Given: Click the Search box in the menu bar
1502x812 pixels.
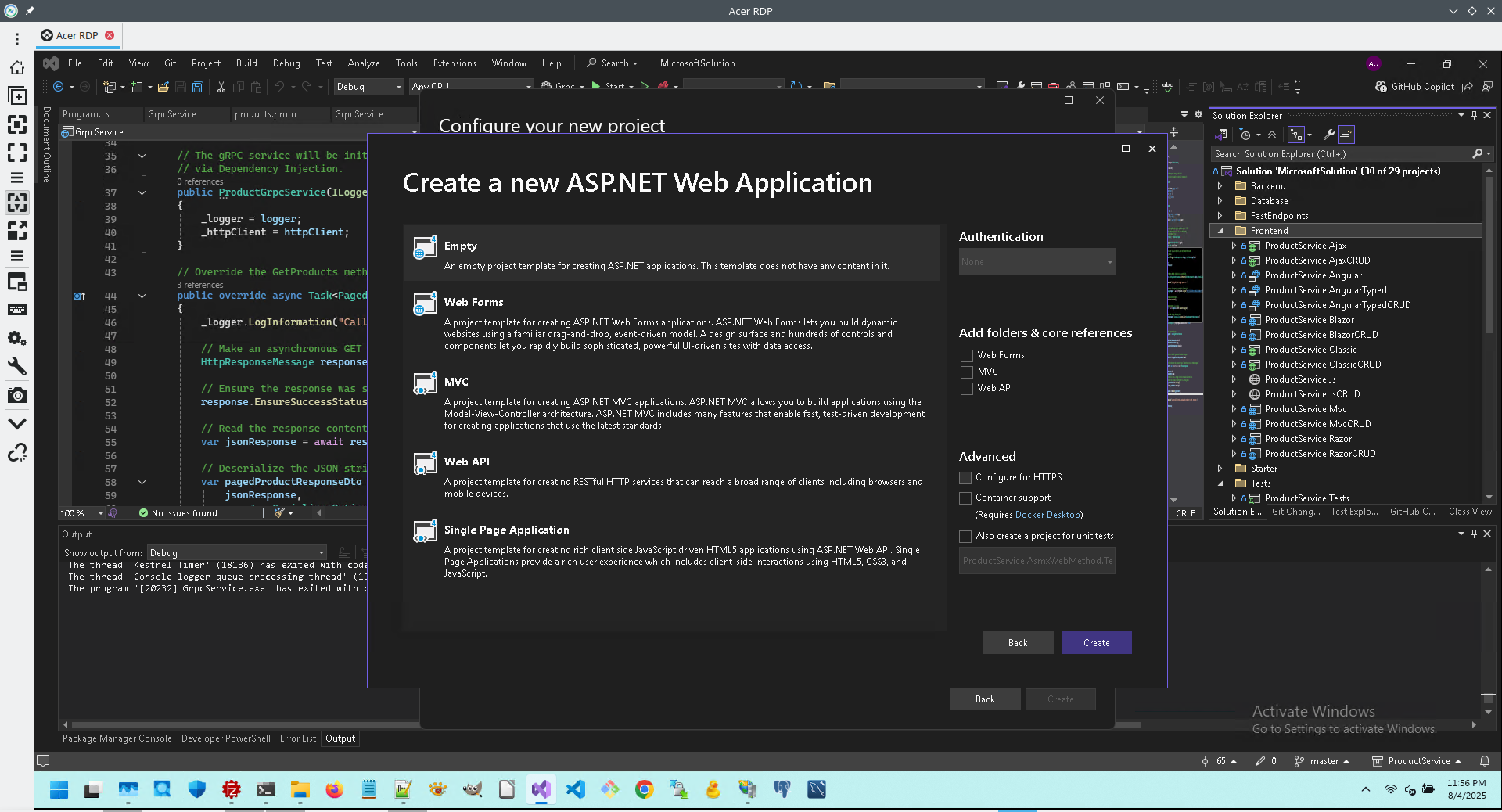Looking at the screenshot, I should [x=613, y=63].
